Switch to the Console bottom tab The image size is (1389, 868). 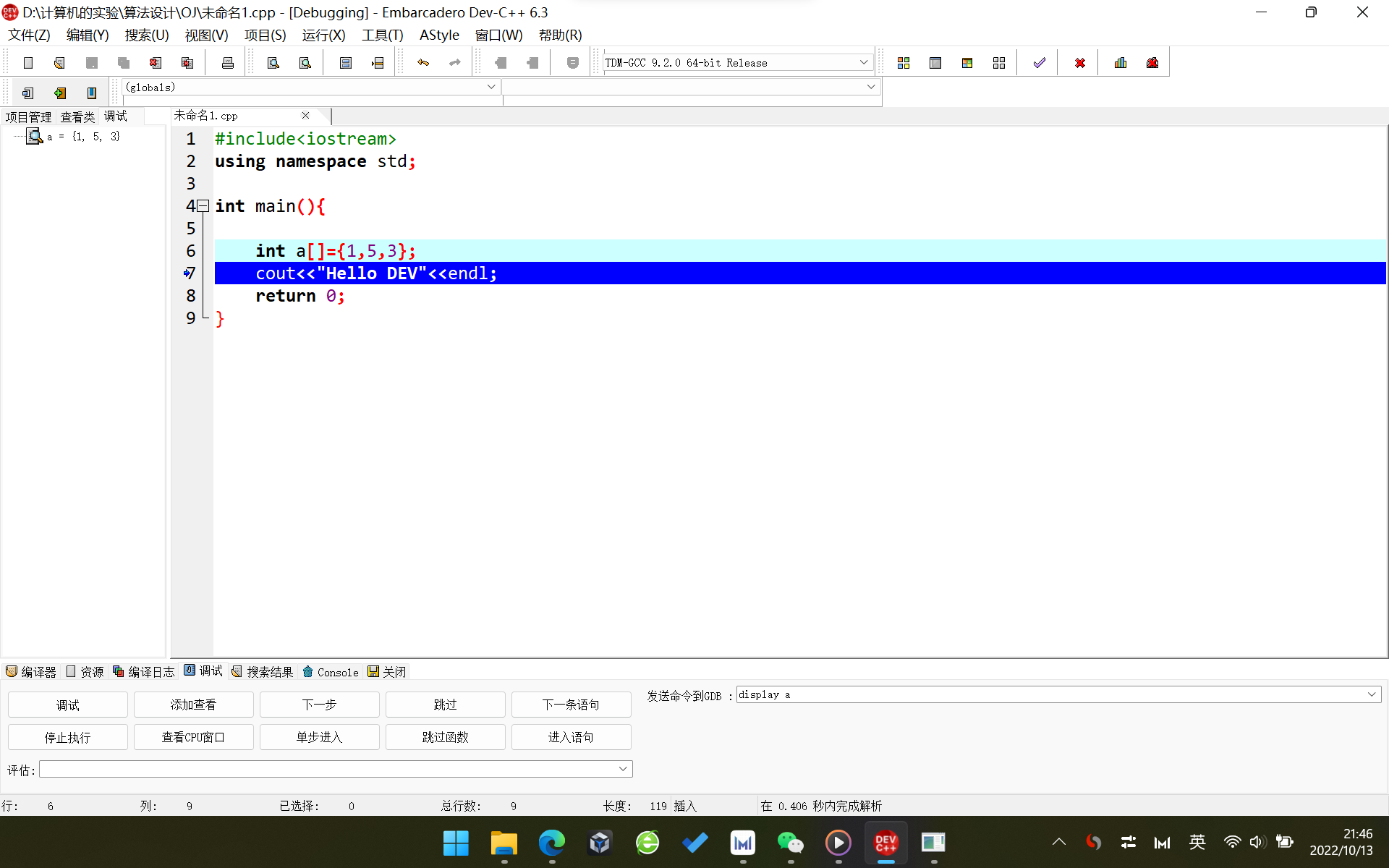pyautogui.click(x=331, y=672)
